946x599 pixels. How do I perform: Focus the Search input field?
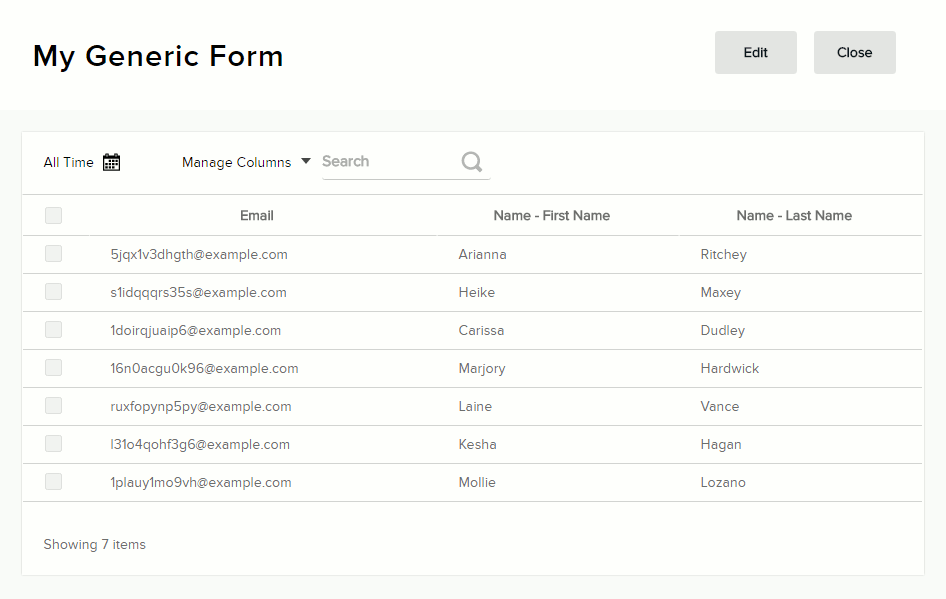click(x=388, y=162)
